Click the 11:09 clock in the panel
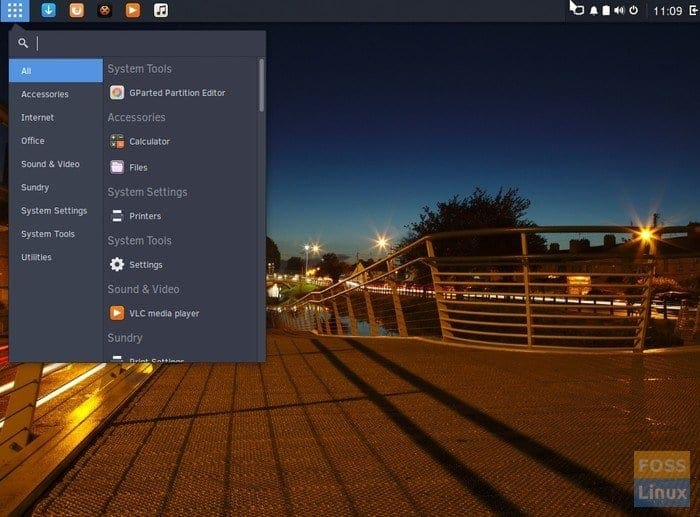The height and width of the screenshot is (517, 700). (667, 11)
